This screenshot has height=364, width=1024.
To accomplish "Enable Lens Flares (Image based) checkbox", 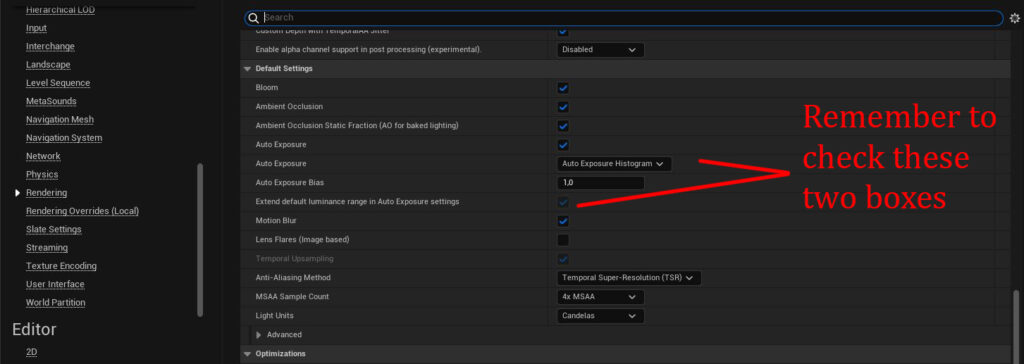I will coord(563,240).
